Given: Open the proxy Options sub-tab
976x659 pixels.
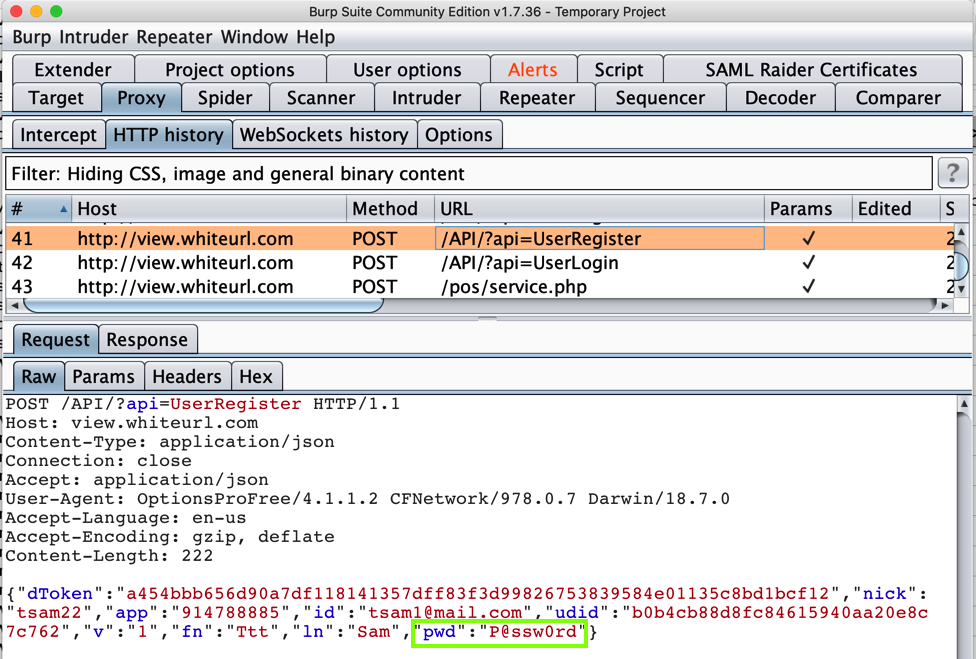Looking at the screenshot, I should click(459, 134).
